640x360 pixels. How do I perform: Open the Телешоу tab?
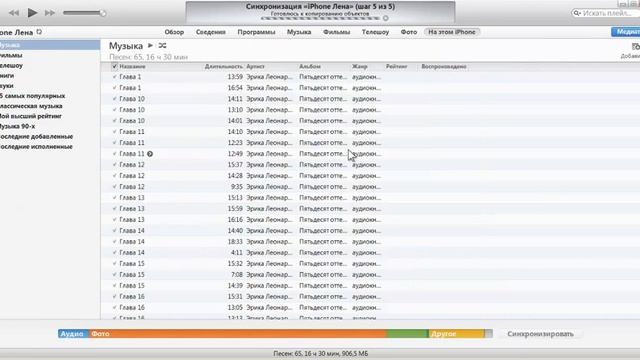(x=375, y=32)
